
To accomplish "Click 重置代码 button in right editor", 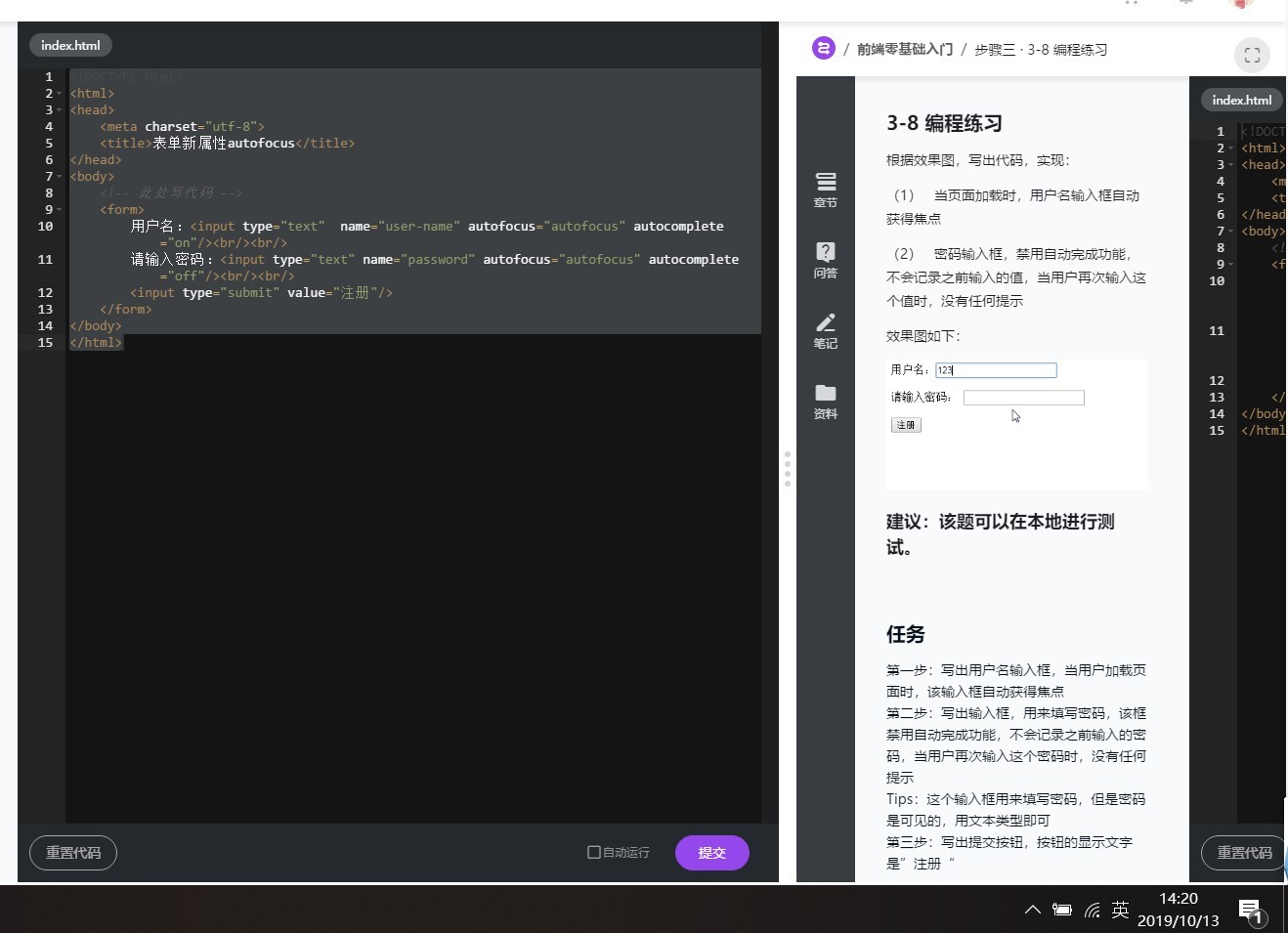I will click(x=1244, y=853).
